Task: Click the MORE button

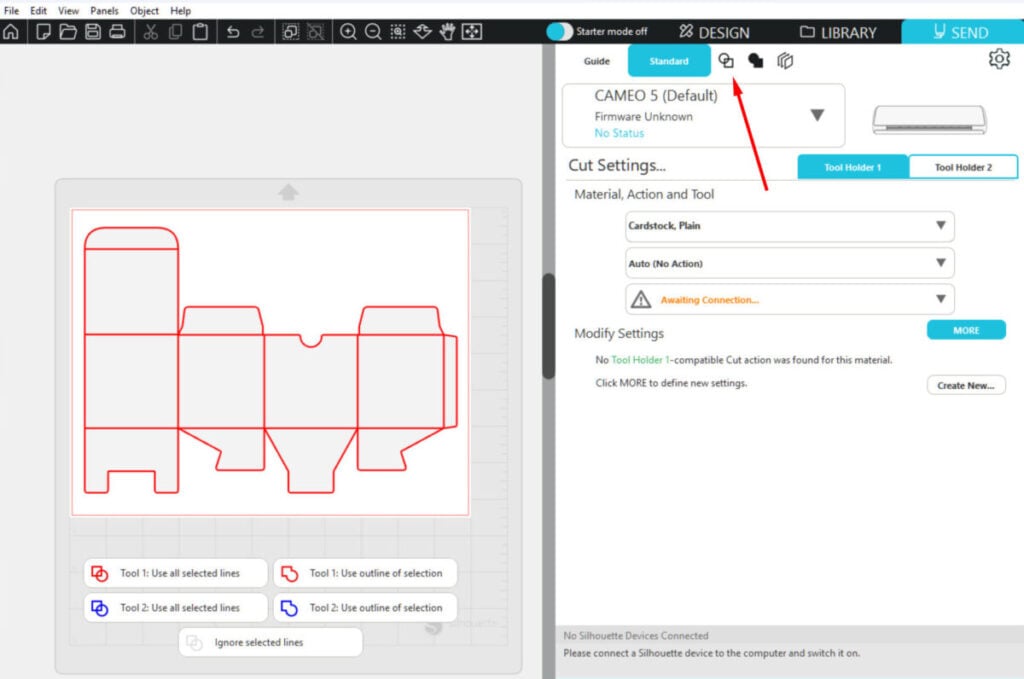Action: pyautogui.click(x=965, y=330)
